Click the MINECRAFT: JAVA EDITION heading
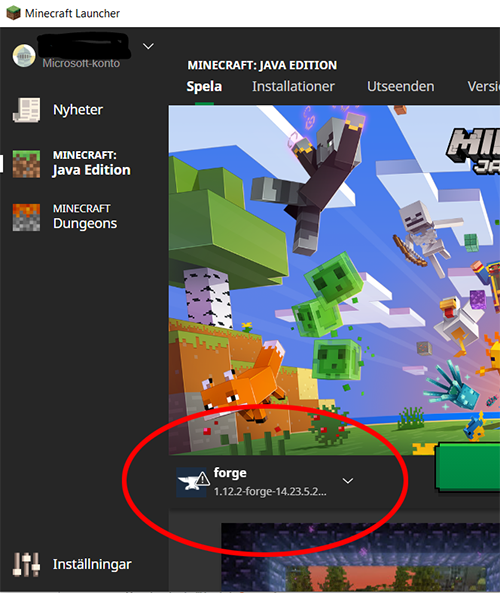Image resolution: width=500 pixels, height=593 pixels. pyautogui.click(x=262, y=65)
